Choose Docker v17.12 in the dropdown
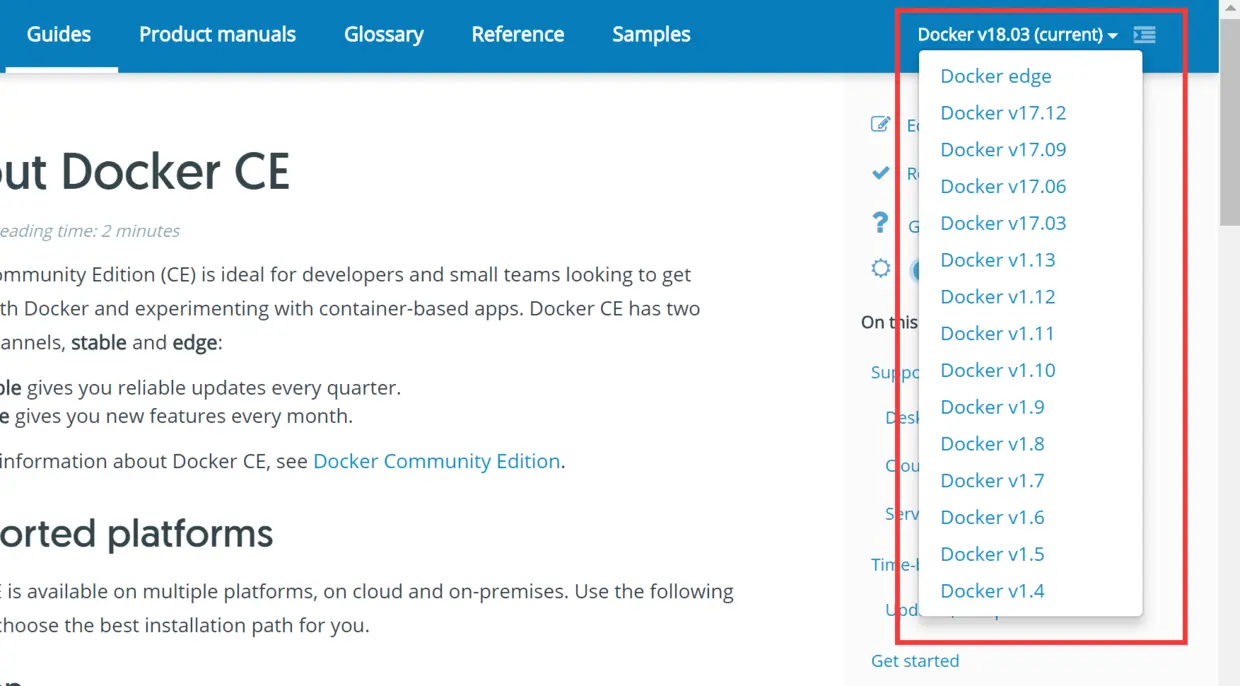The width and height of the screenshot is (1240, 686). click(x=1003, y=113)
